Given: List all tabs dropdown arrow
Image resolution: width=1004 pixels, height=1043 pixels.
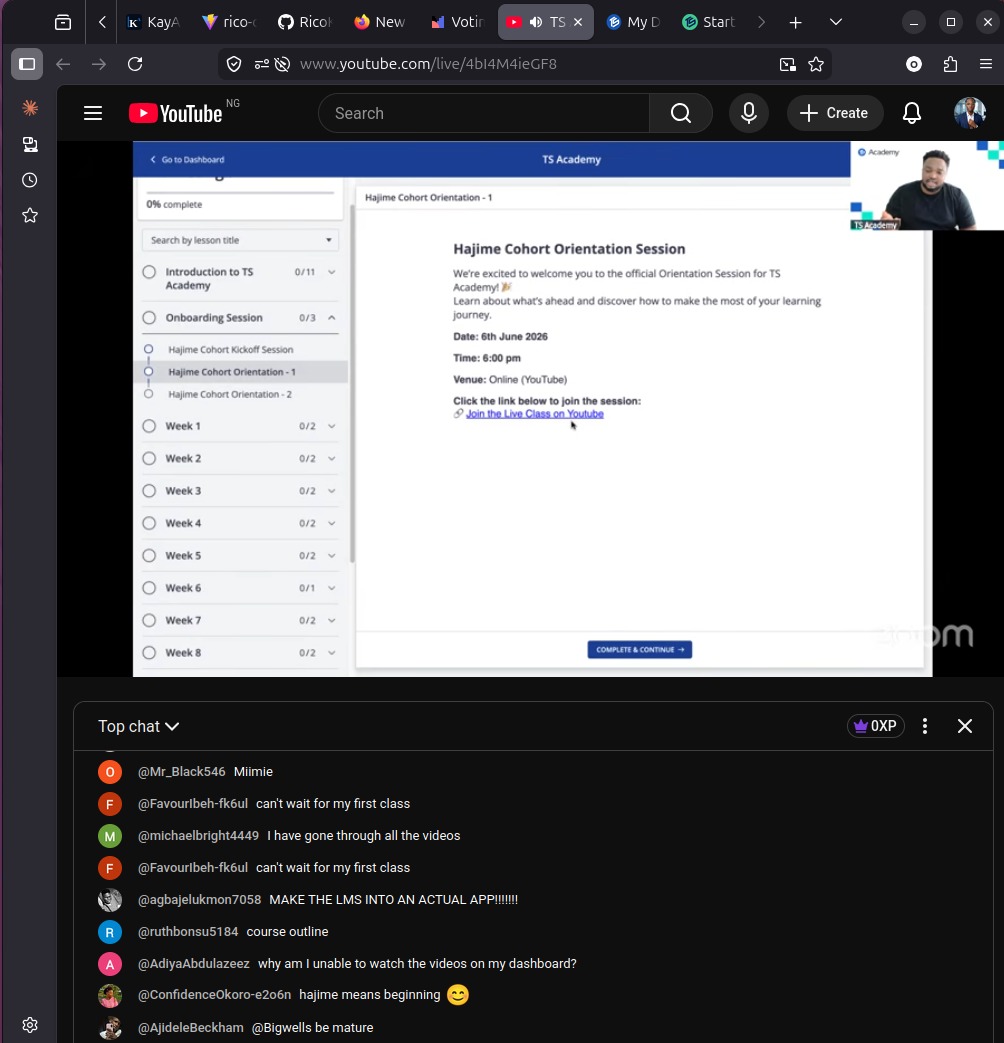Looking at the screenshot, I should tap(836, 22).
